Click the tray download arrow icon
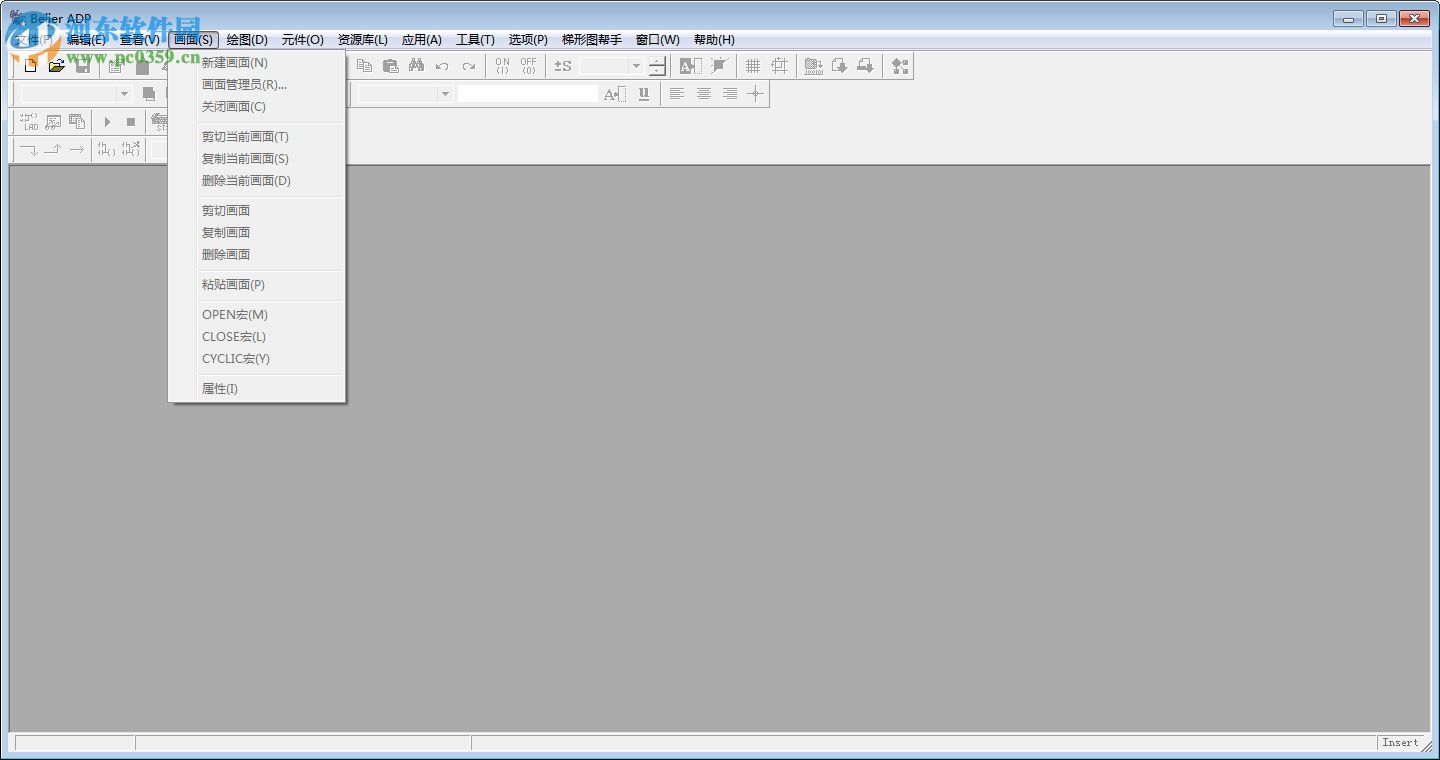1440x760 pixels. (866, 66)
